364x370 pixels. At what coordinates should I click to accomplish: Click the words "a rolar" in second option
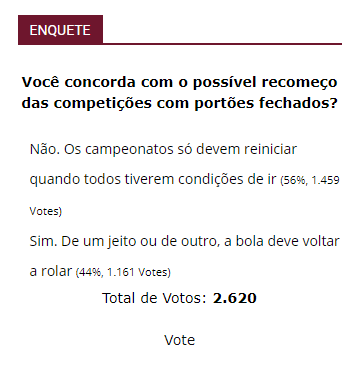tap(51, 272)
